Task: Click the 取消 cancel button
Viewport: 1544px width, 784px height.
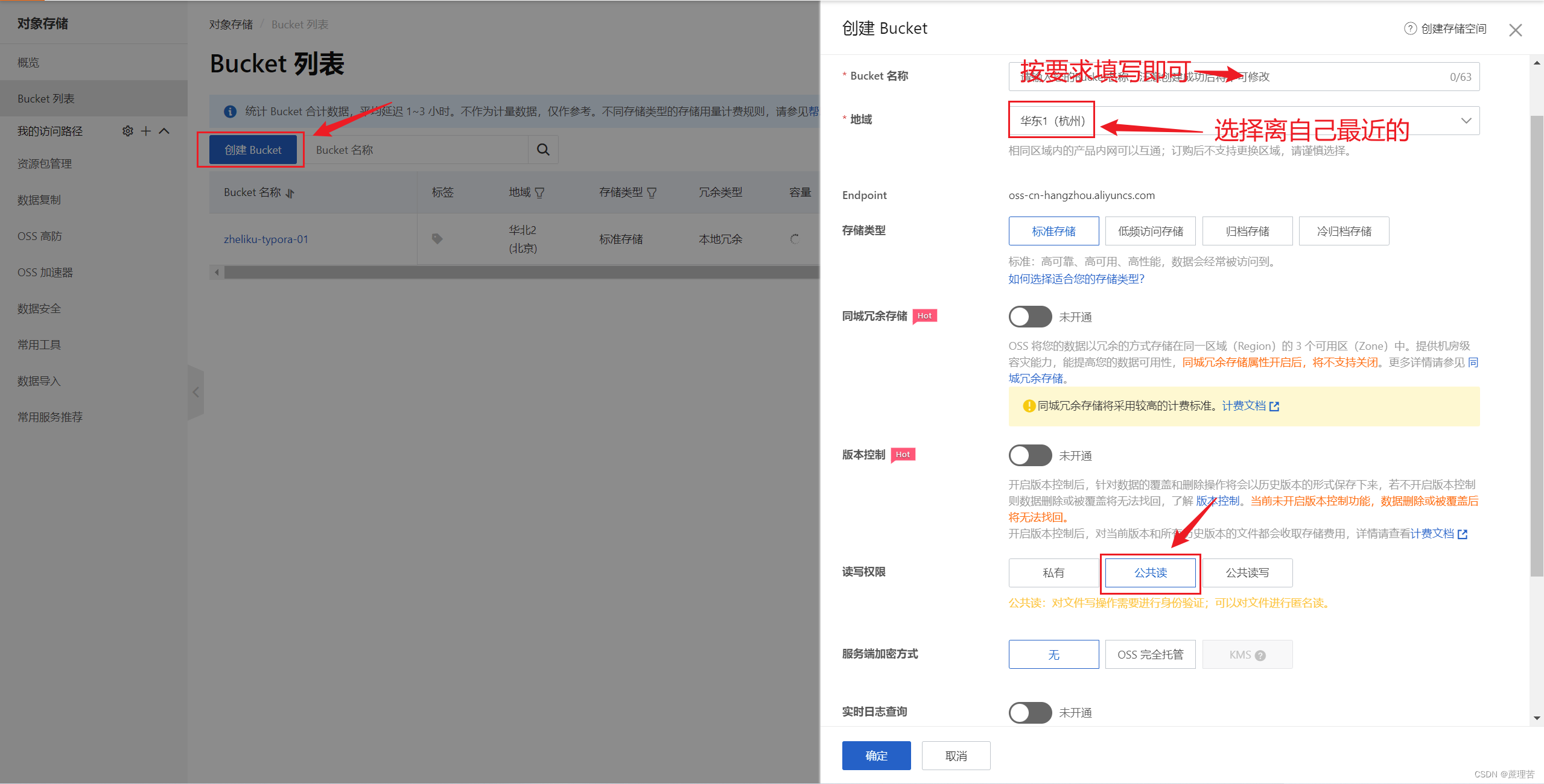Action: point(956,756)
